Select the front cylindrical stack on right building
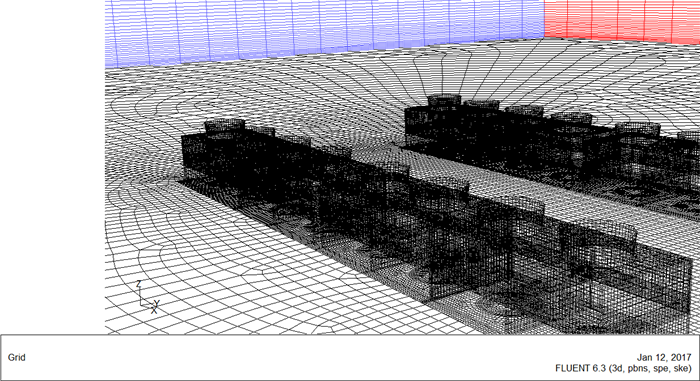 pyautogui.click(x=444, y=101)
